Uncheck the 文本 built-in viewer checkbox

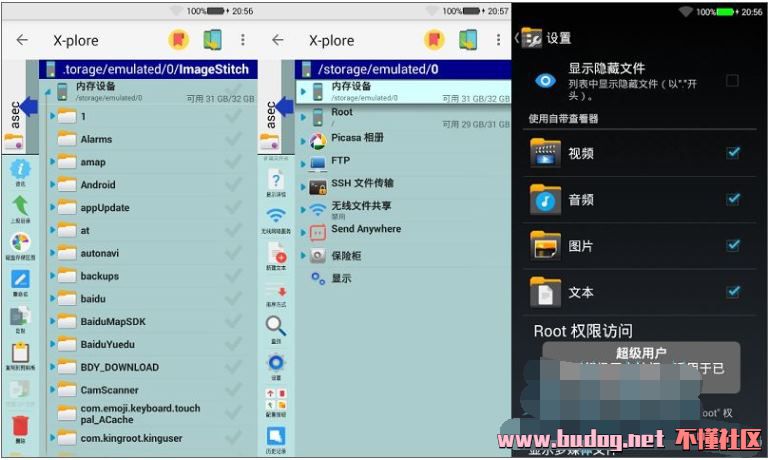pyautogui.click(x=733, y=291)
